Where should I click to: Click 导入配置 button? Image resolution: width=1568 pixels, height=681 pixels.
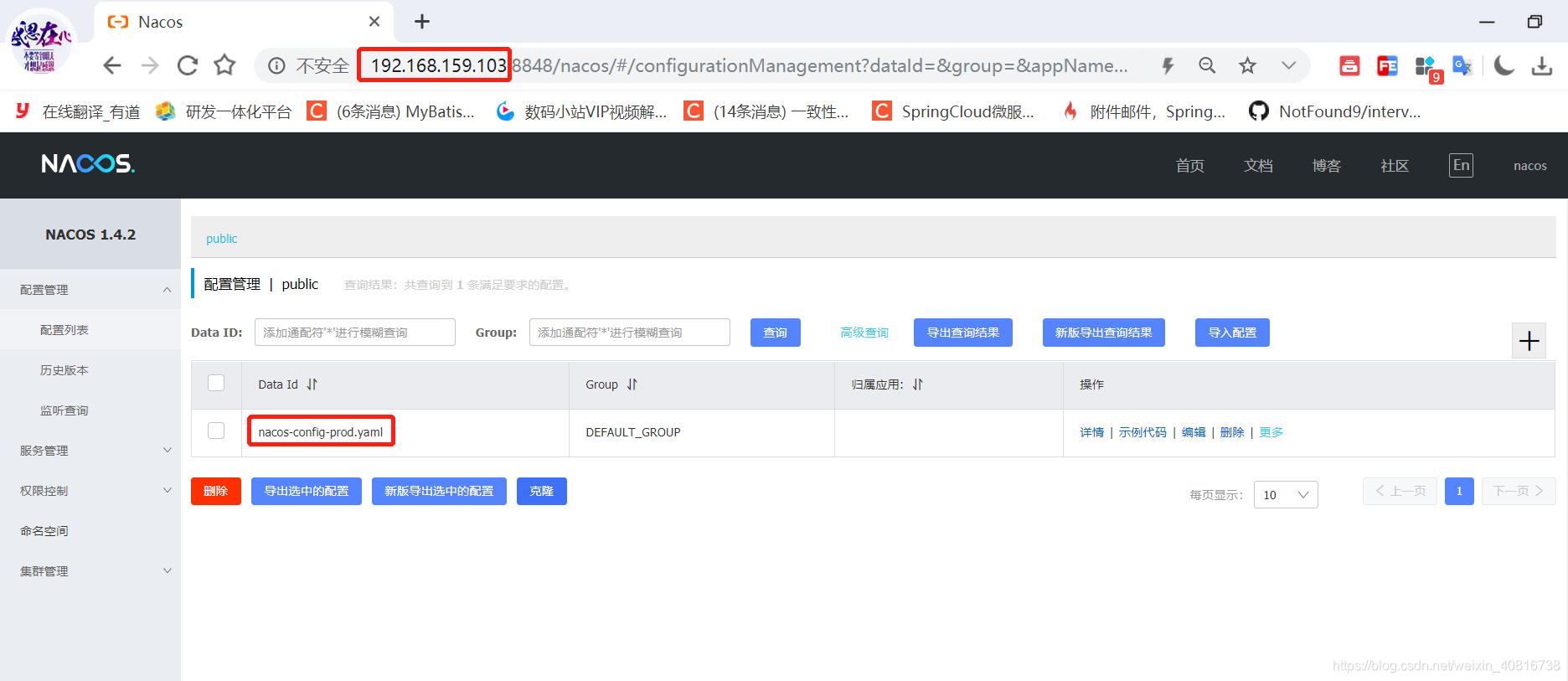click(x=1232, y=333)
